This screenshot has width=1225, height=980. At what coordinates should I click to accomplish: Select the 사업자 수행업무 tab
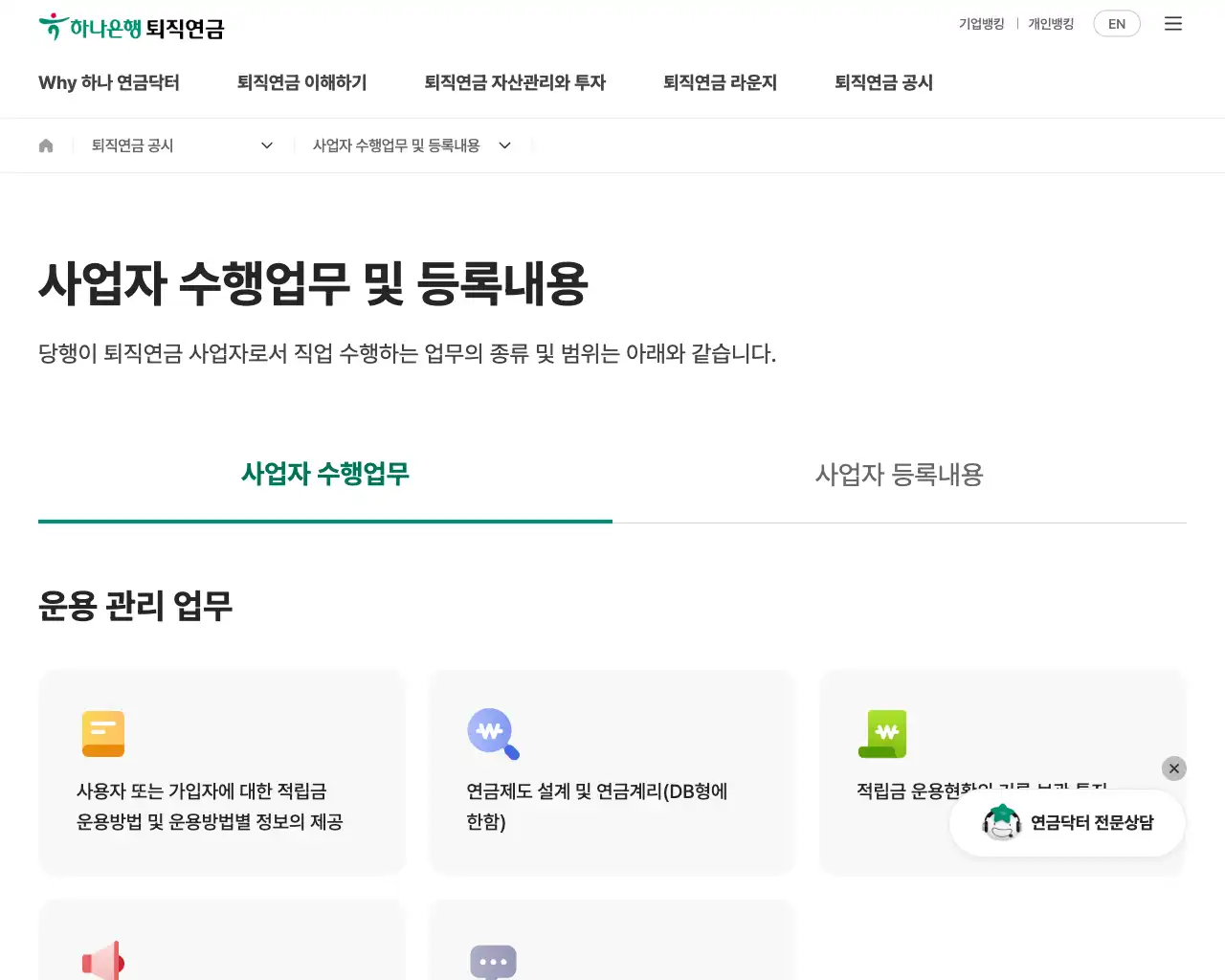[x=324, y=475]
